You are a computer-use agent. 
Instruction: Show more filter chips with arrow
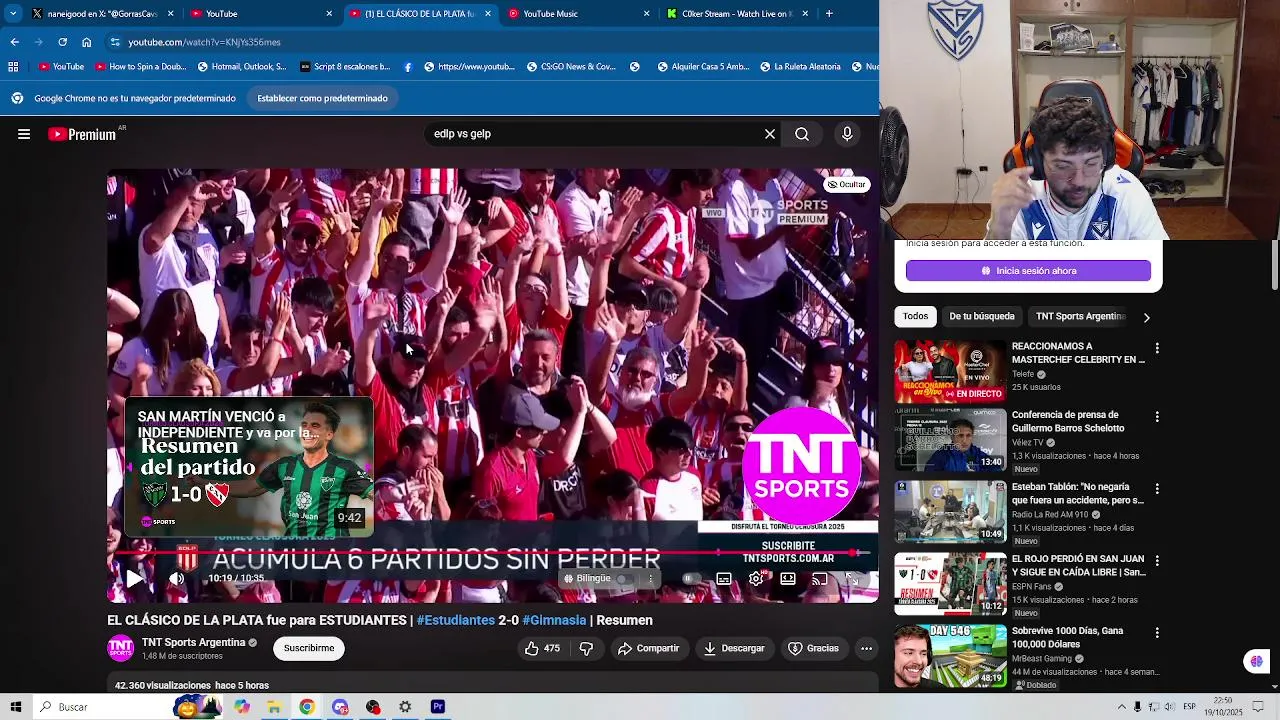tap(1146, 317)
